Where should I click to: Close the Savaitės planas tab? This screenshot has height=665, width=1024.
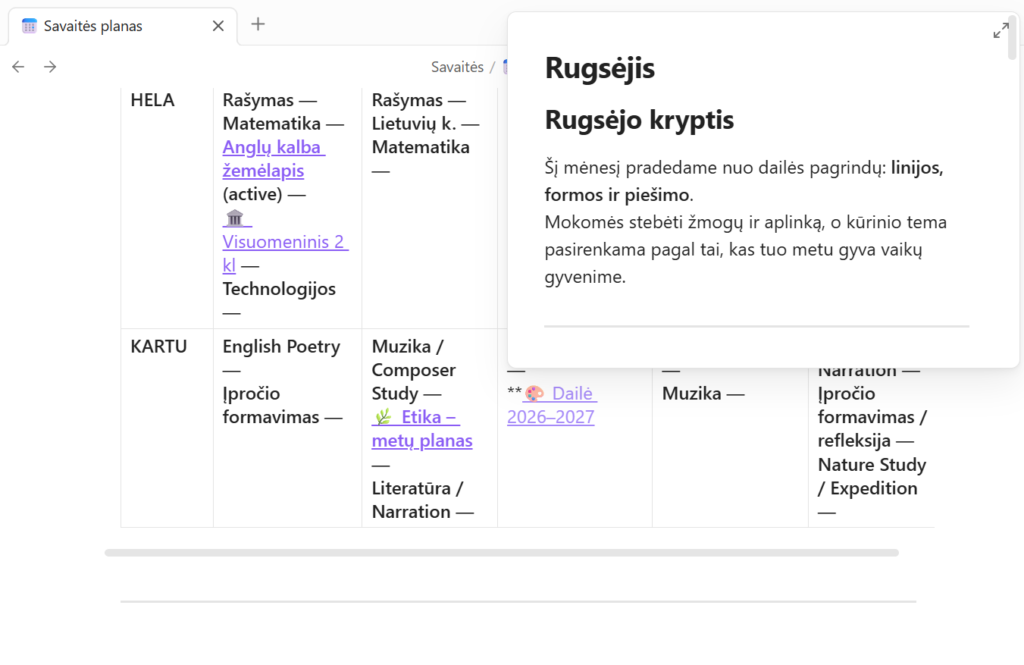(x=218, y=25)
